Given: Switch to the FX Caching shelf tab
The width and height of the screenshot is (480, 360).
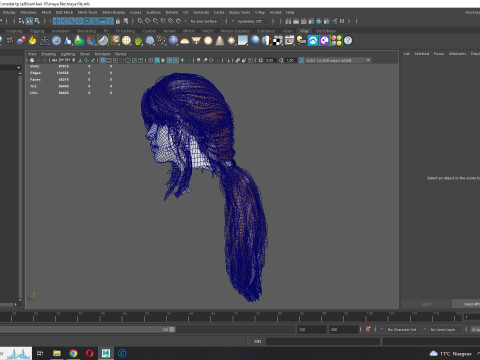Looking at the screenshot, I should [x=125, y=31].
